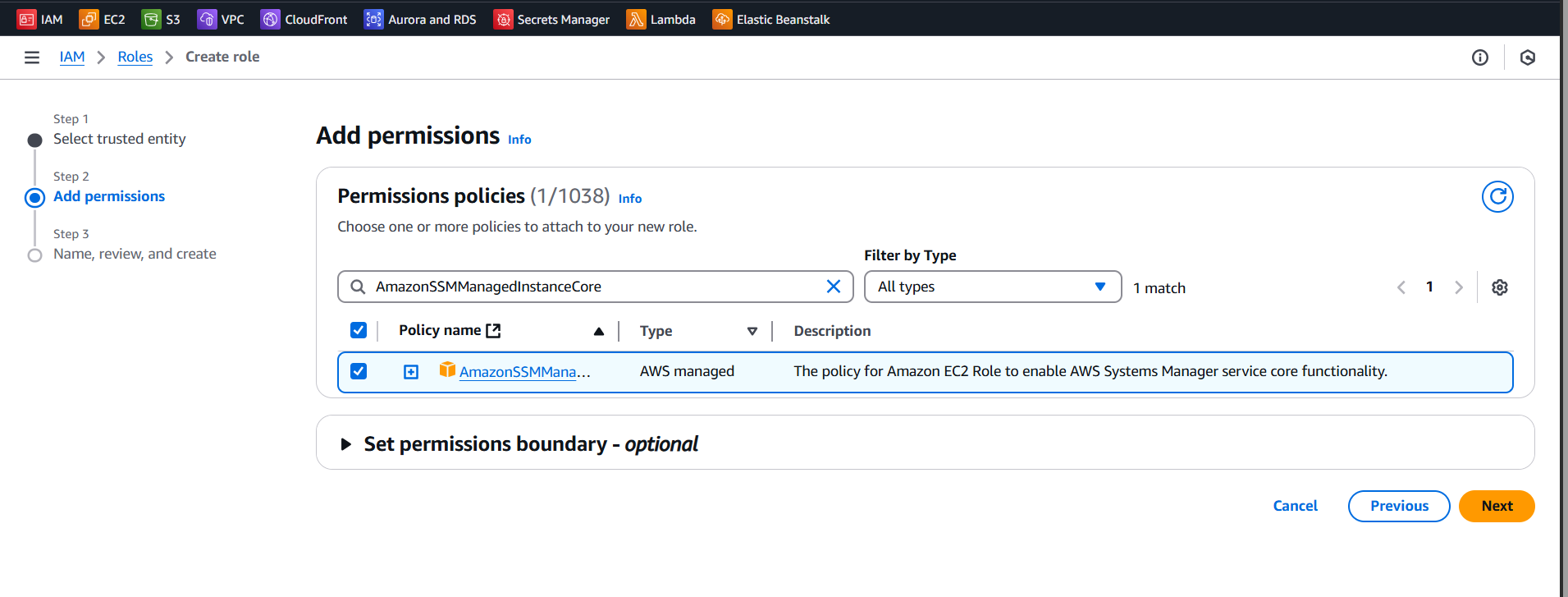This screenshot has width=1568, height=597.
Task: Click the search magnifier icon
Action: pos(358,287)
